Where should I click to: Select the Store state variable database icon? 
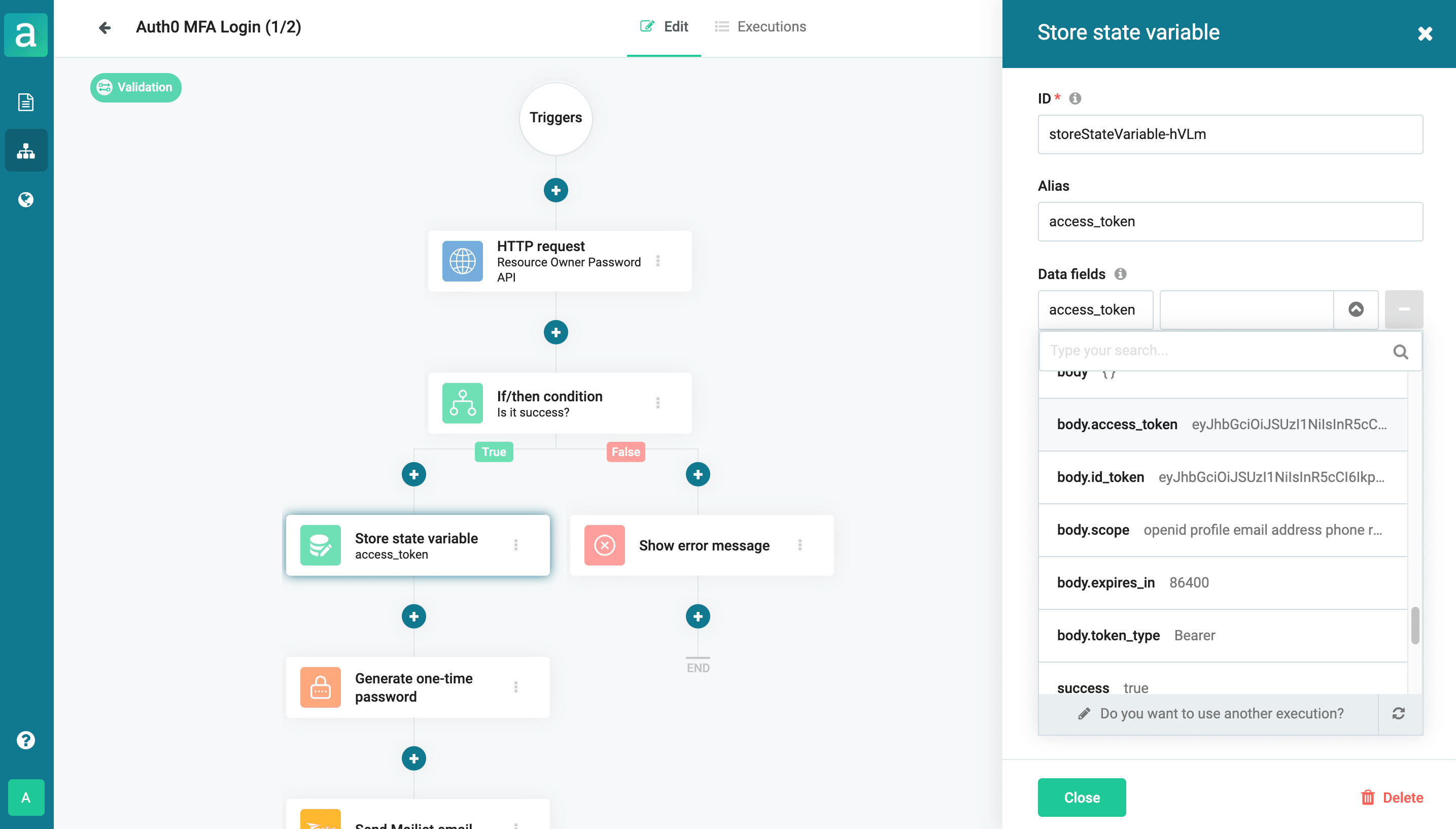tap(321, 545)
